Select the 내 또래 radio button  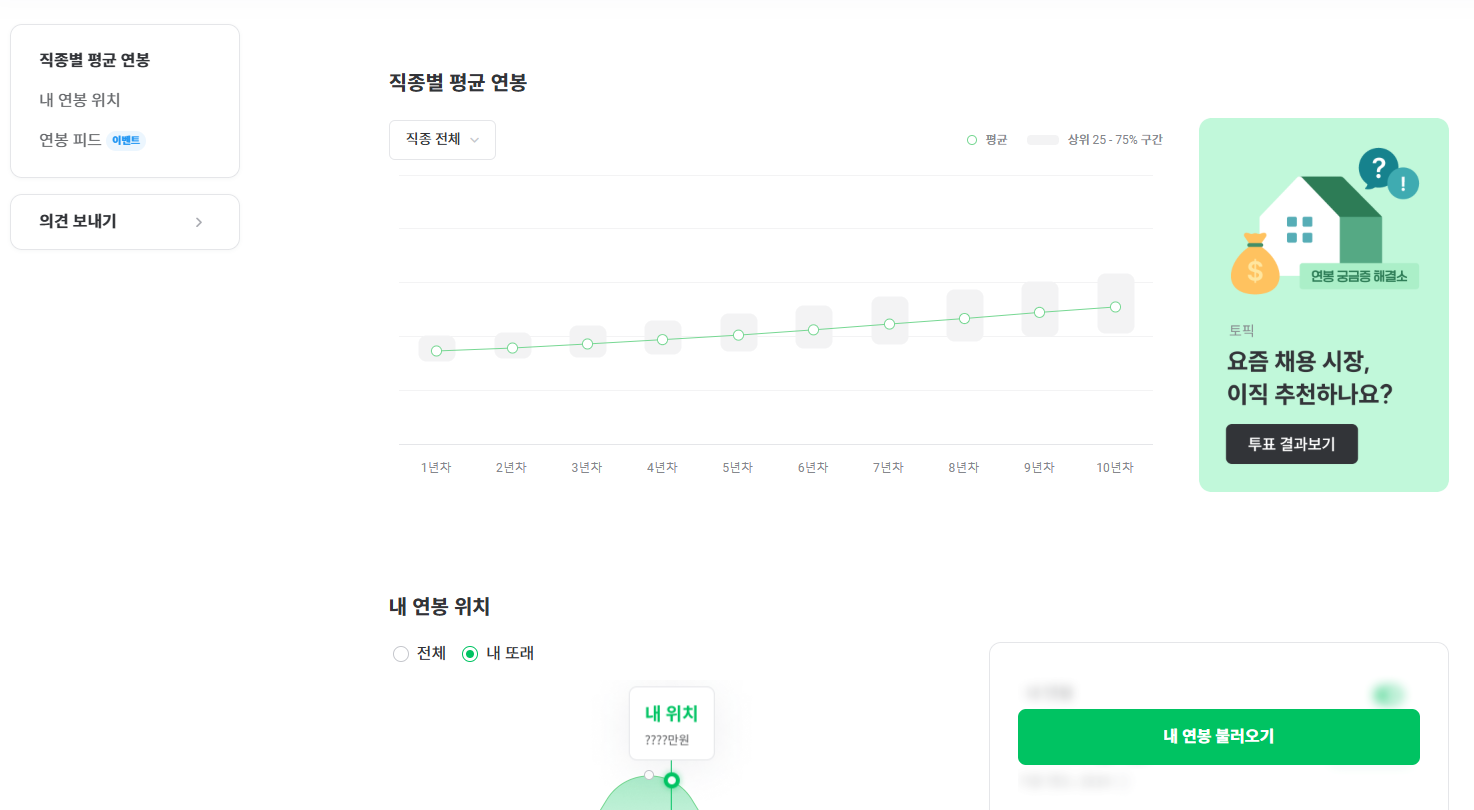pos(470,653)
